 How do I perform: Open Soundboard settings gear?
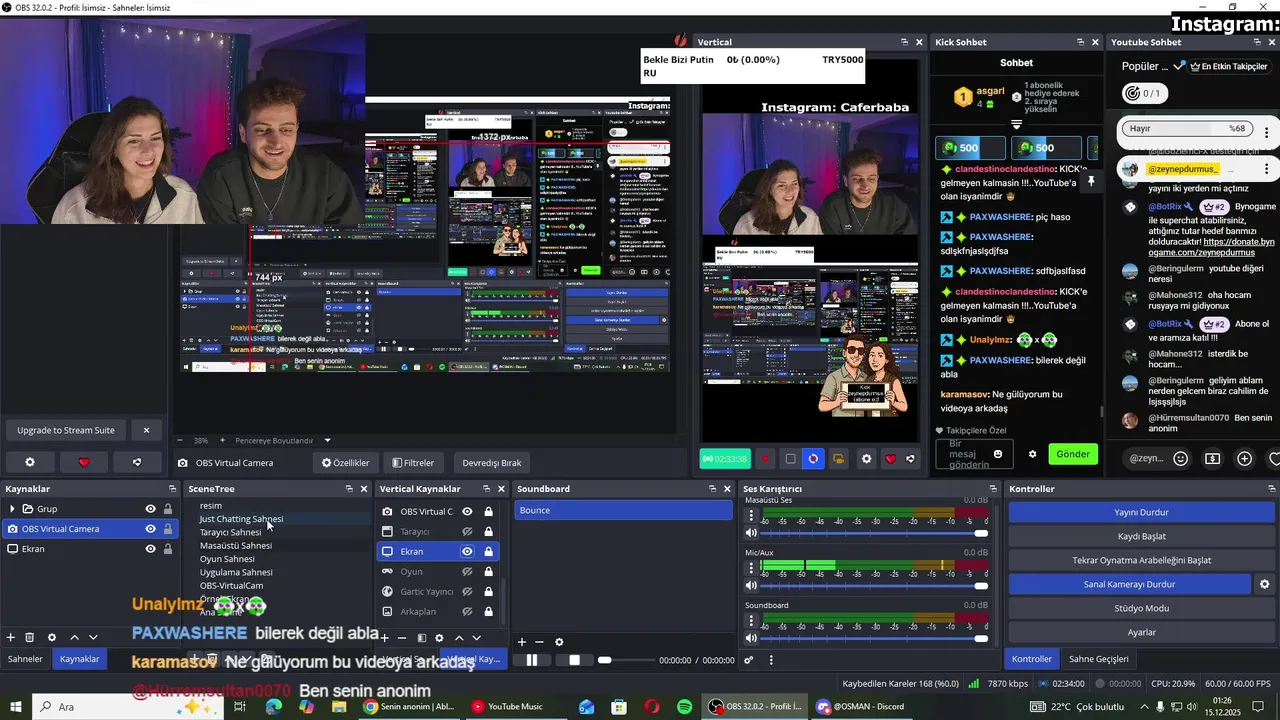[x=559, y=642]
